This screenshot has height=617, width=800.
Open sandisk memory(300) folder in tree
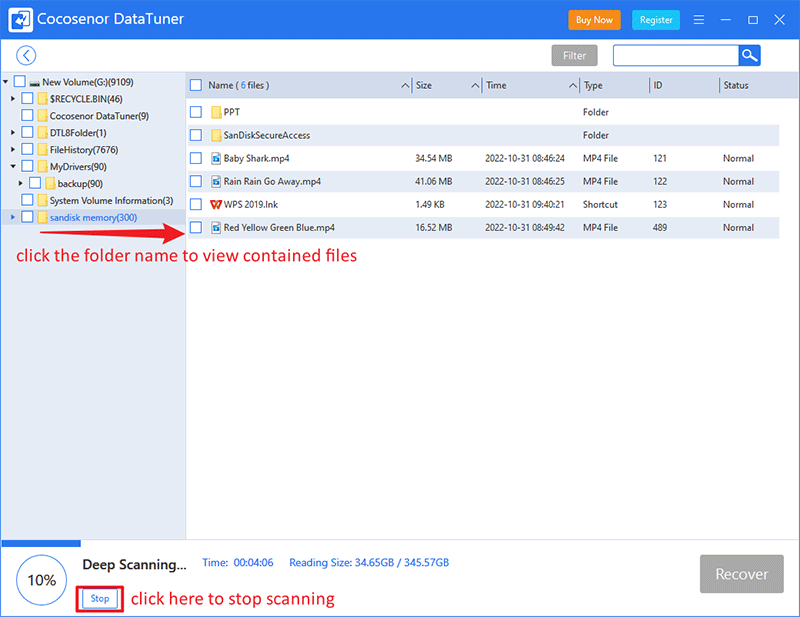pyautogui.click(x=93, y=217)
